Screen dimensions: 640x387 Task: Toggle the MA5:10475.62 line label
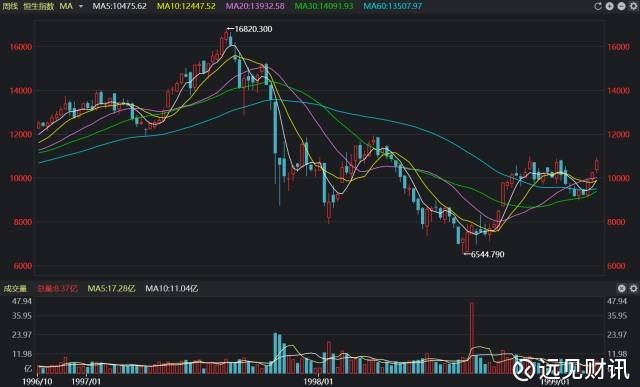120,6
